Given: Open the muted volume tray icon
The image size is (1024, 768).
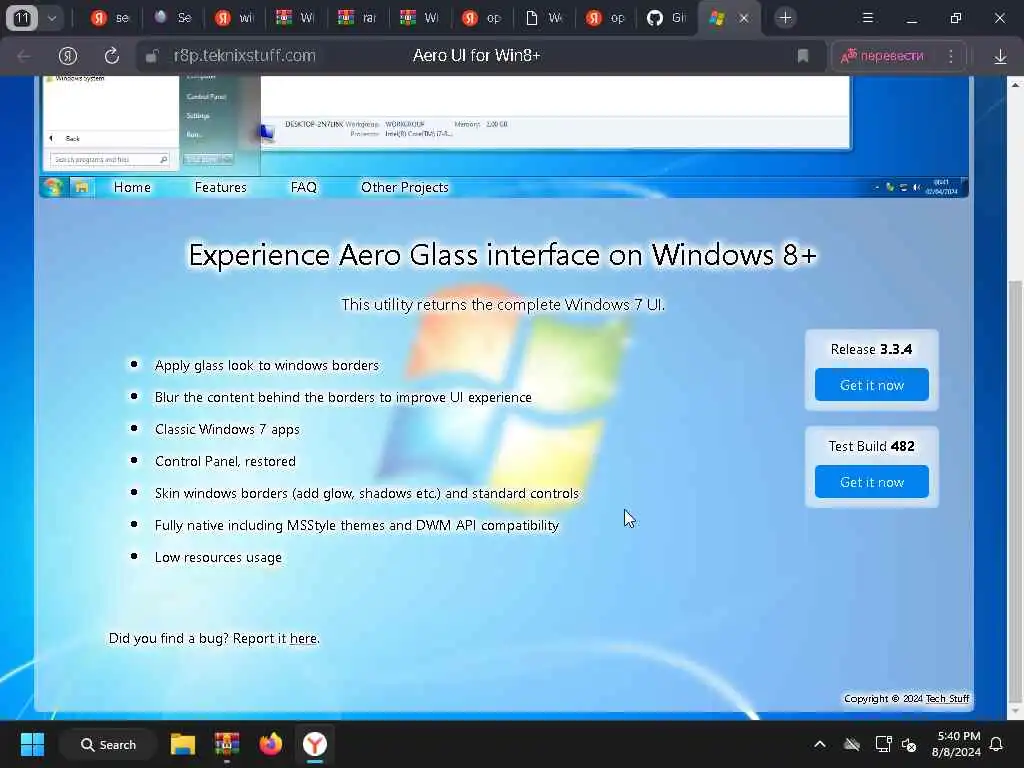Looking at the screenshot, I should (x=909, y=744).
